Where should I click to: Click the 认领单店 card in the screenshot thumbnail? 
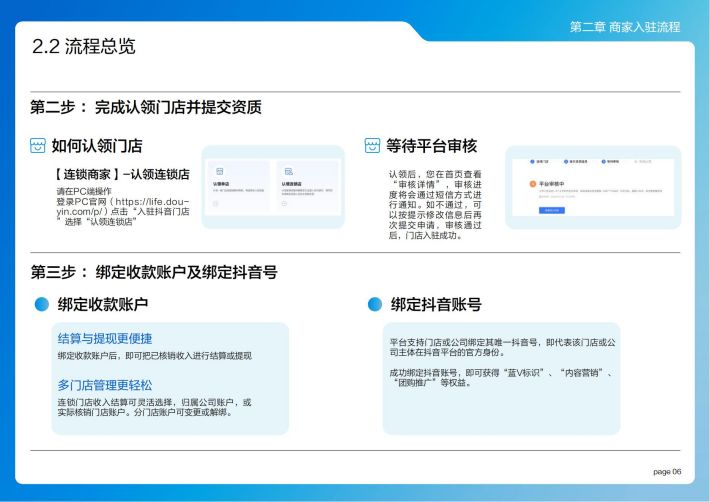pyautogui.click(x=238, y=187)
